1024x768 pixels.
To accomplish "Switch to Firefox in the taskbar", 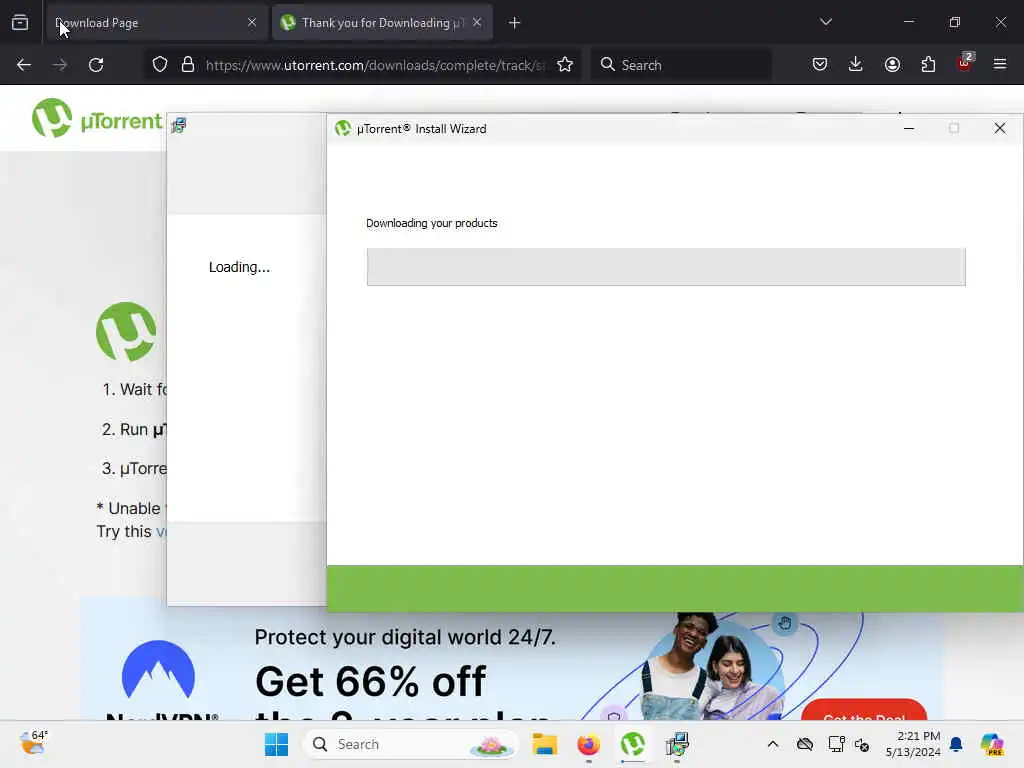I will click(588, 744).
